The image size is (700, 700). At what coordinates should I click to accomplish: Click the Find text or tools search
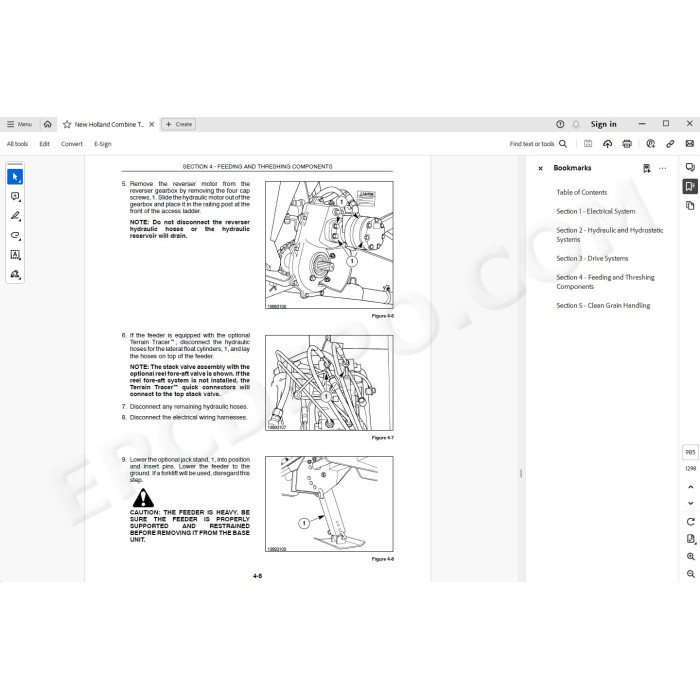coord(538,144)
